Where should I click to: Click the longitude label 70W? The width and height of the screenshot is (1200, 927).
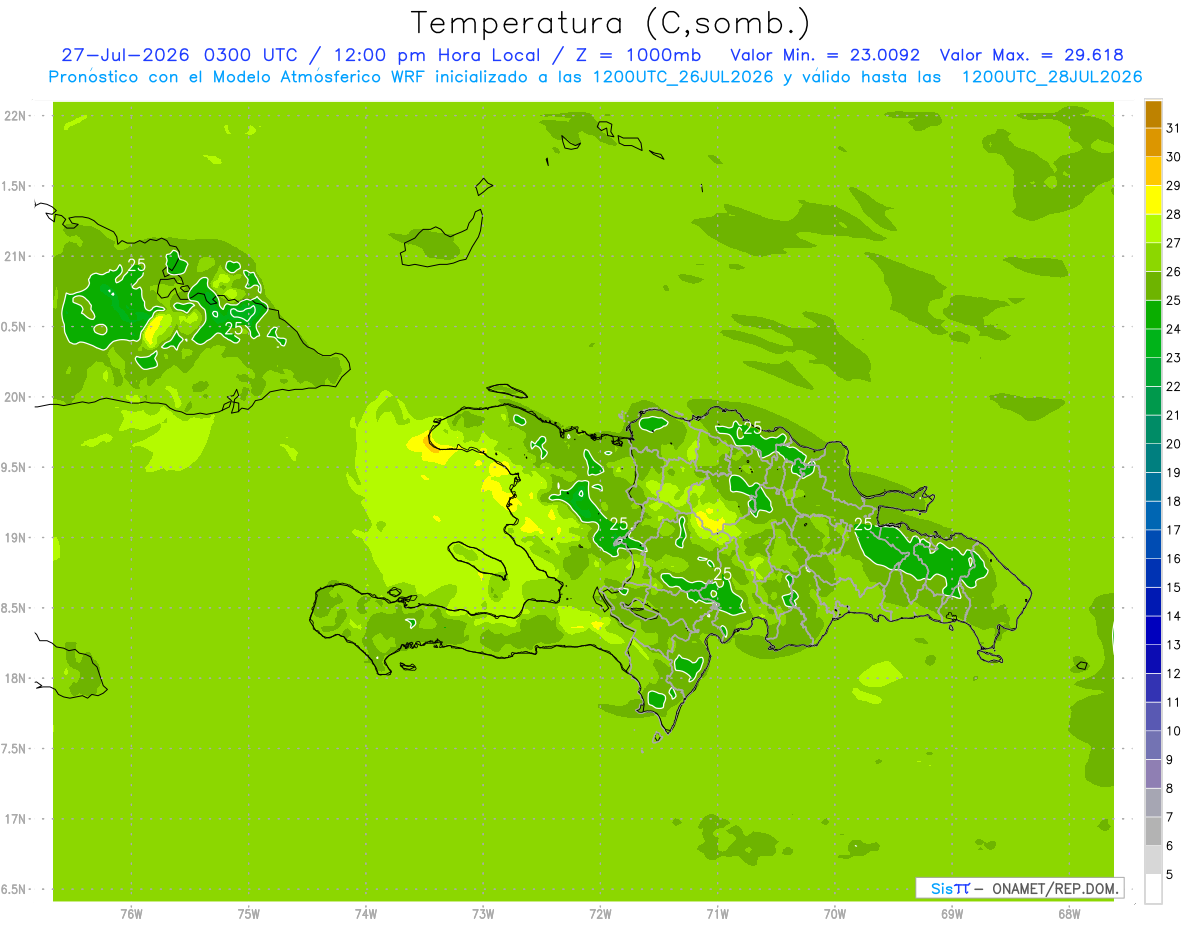pyautogui.click(x=835, y=914)
